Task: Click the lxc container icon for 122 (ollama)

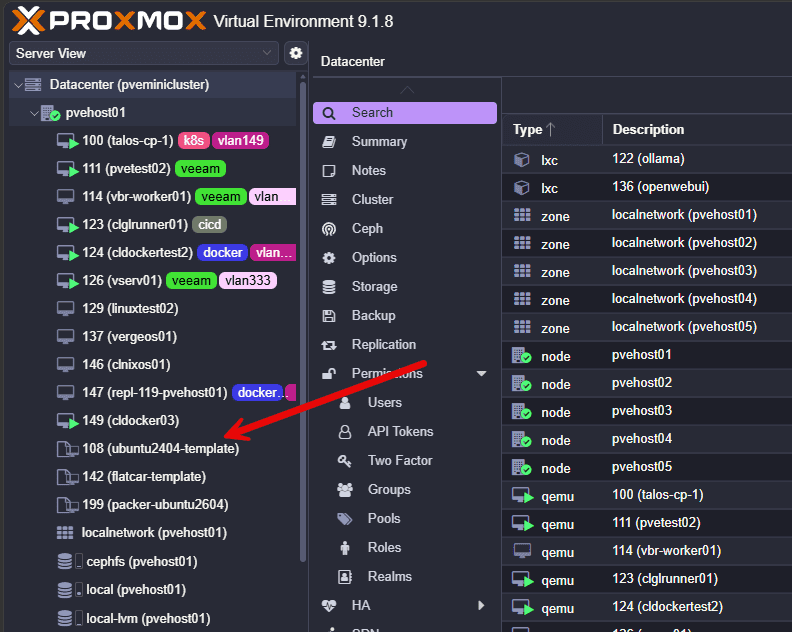Action: click(x=521, y=160)
